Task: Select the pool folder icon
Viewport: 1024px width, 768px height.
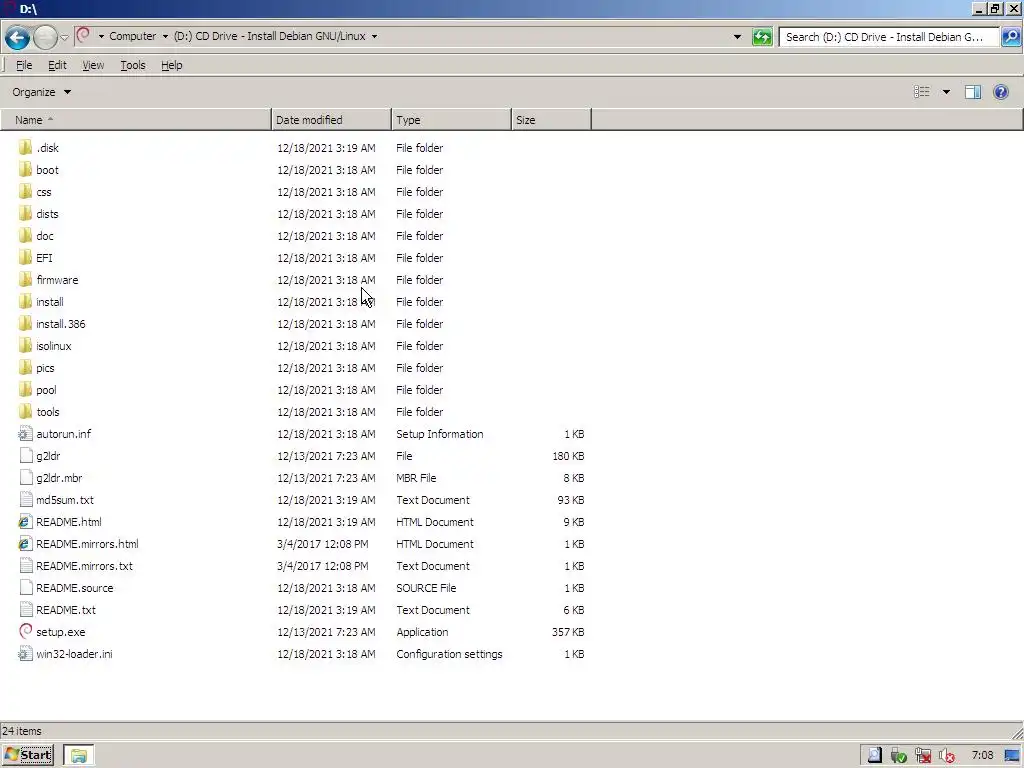Action: point(25,390)
